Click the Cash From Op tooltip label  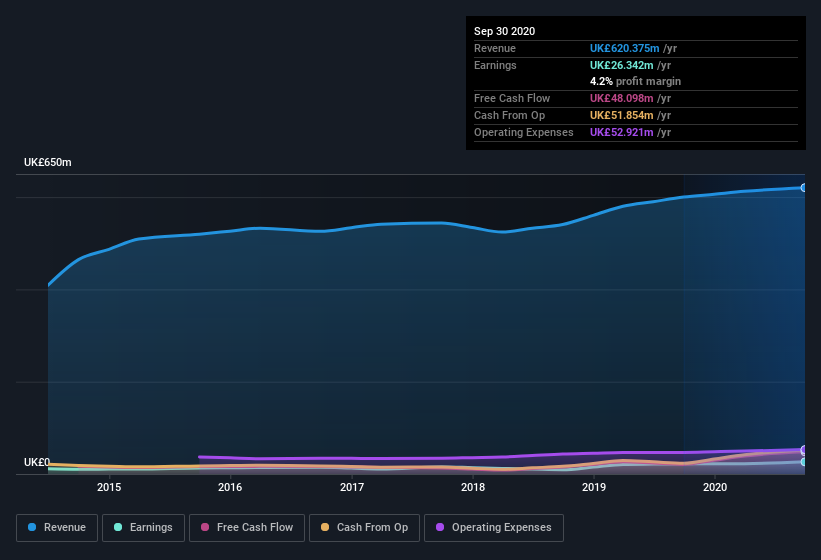click(x=509, y=115)
